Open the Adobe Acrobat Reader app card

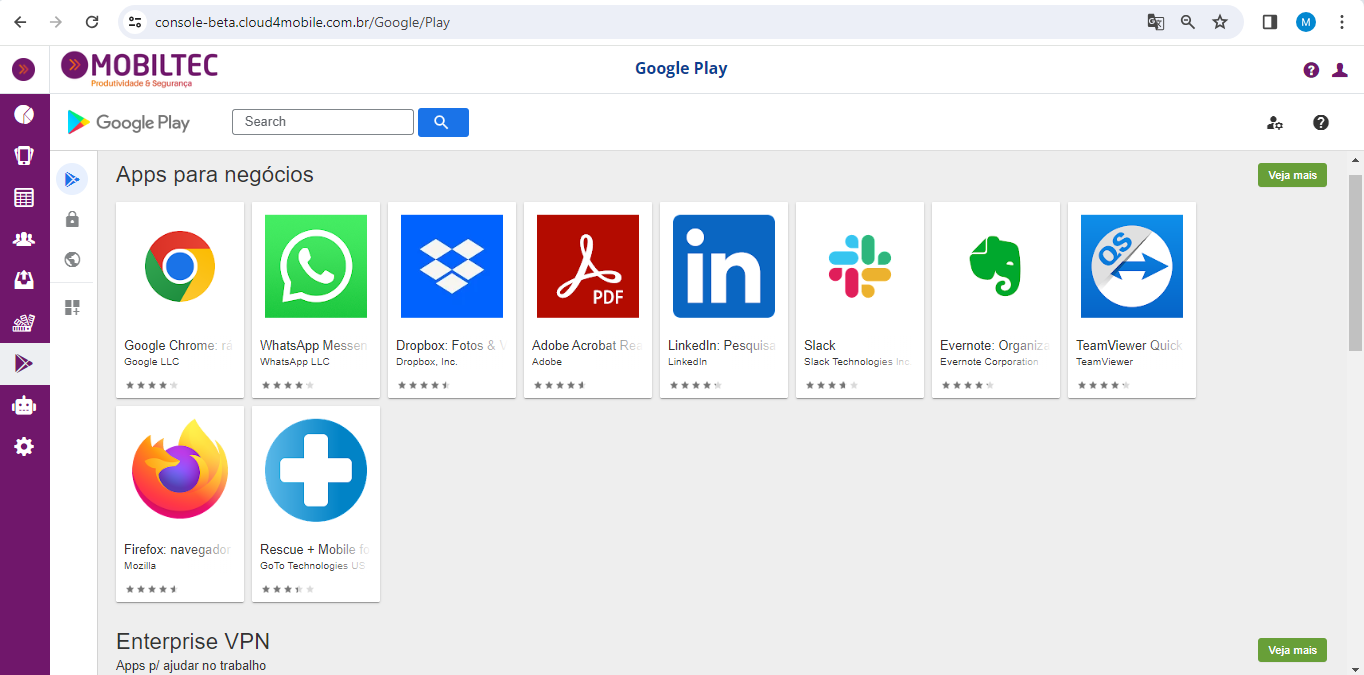(x=588, y=300)
